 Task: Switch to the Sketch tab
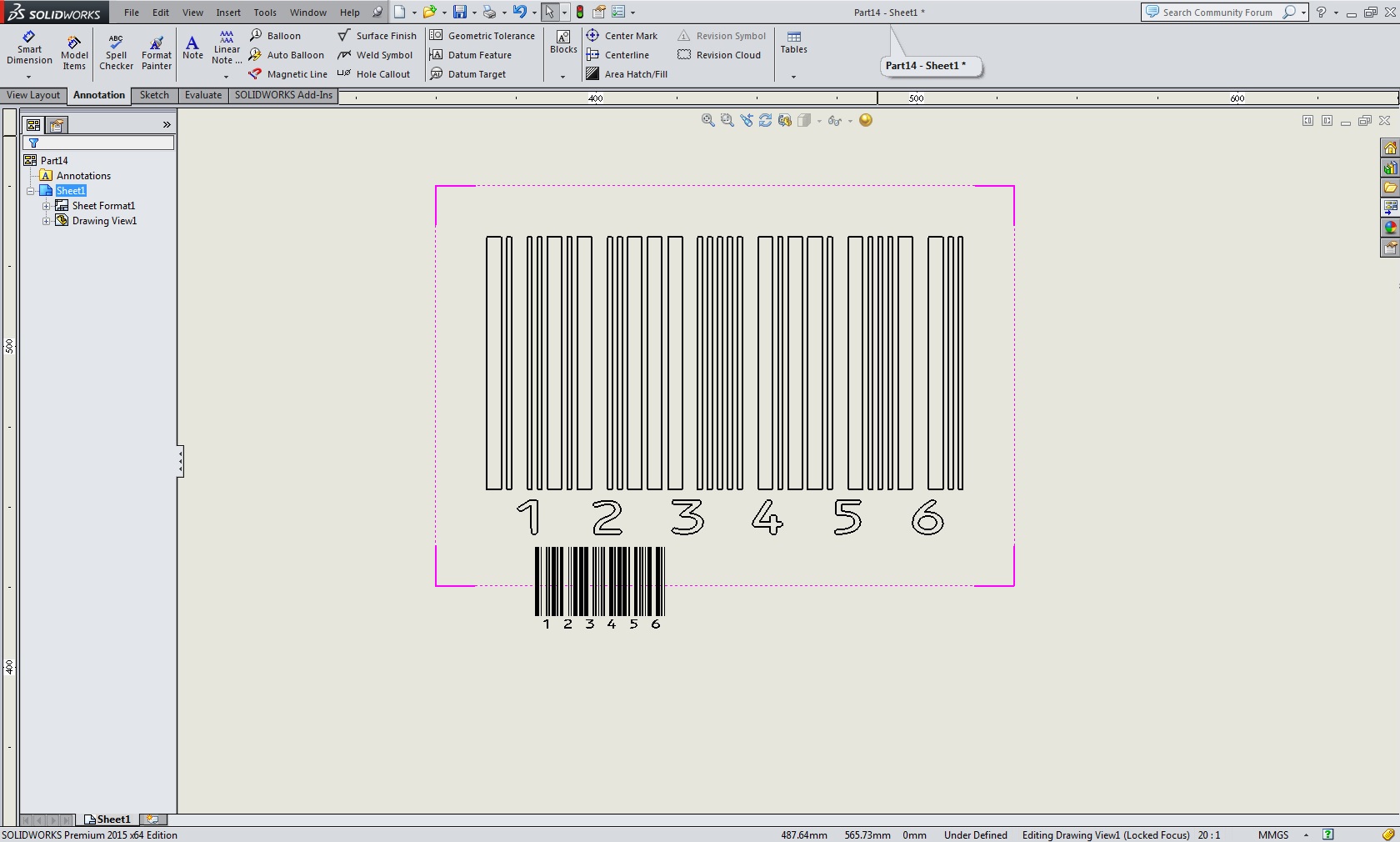[154, 95]
